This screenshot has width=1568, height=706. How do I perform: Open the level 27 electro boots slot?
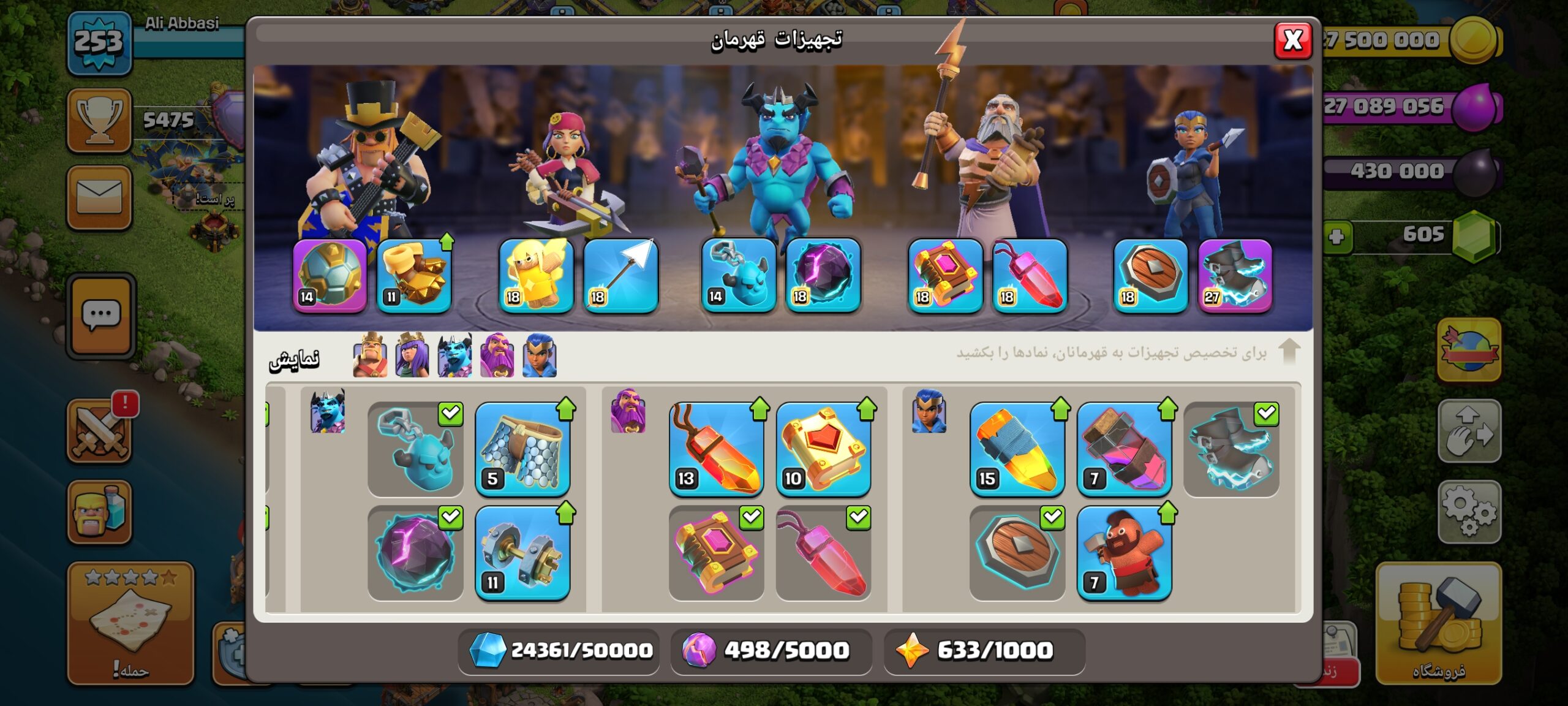[1235, 276]
